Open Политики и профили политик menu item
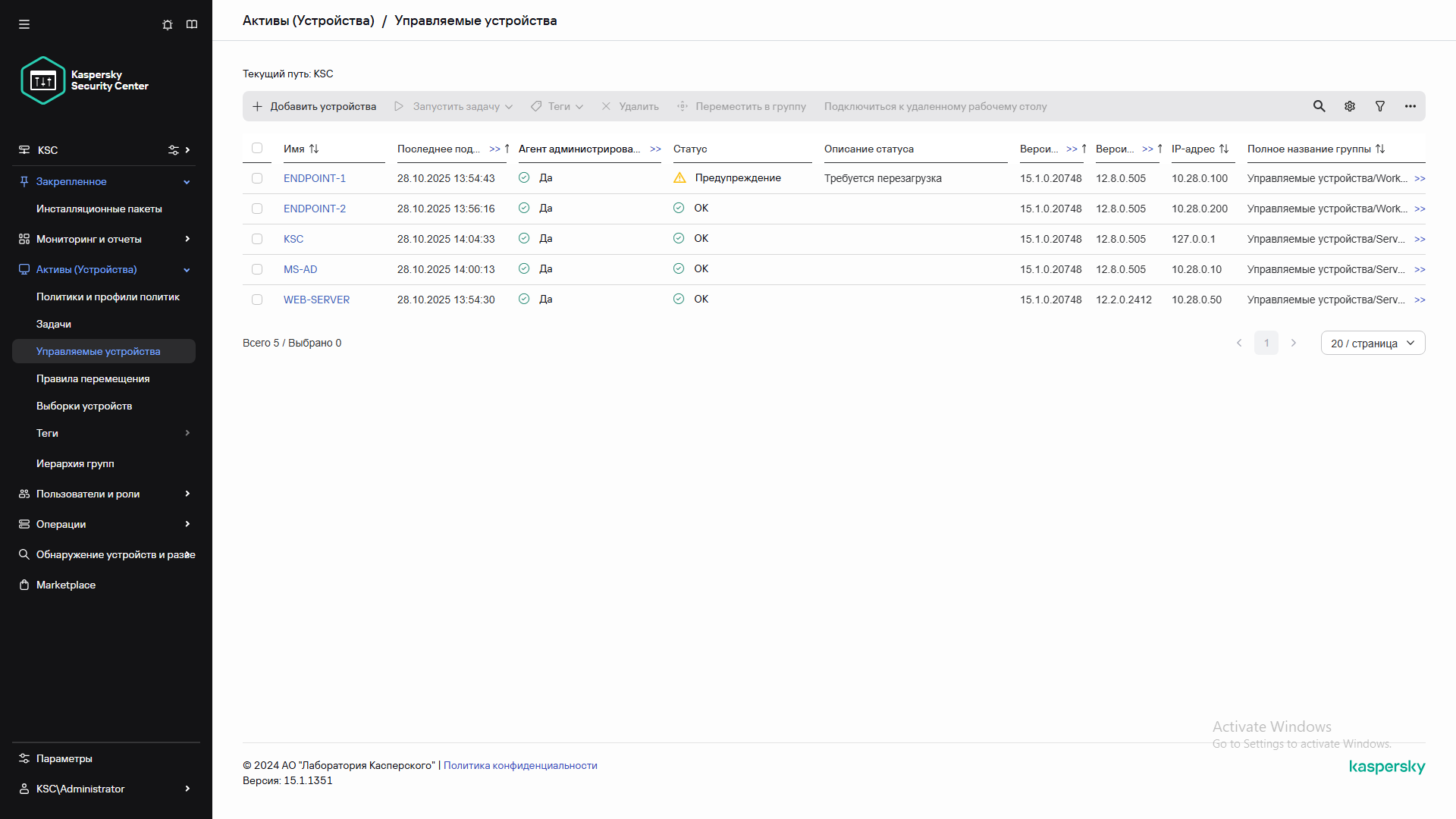 coord(108,297)
